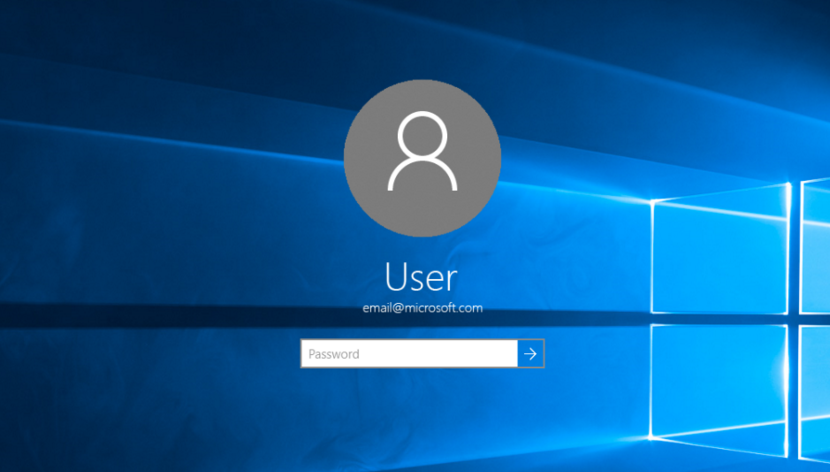Click the gray avatar area below silhouette
This screenshot has width=830, height=472.
tap(422, 213)
